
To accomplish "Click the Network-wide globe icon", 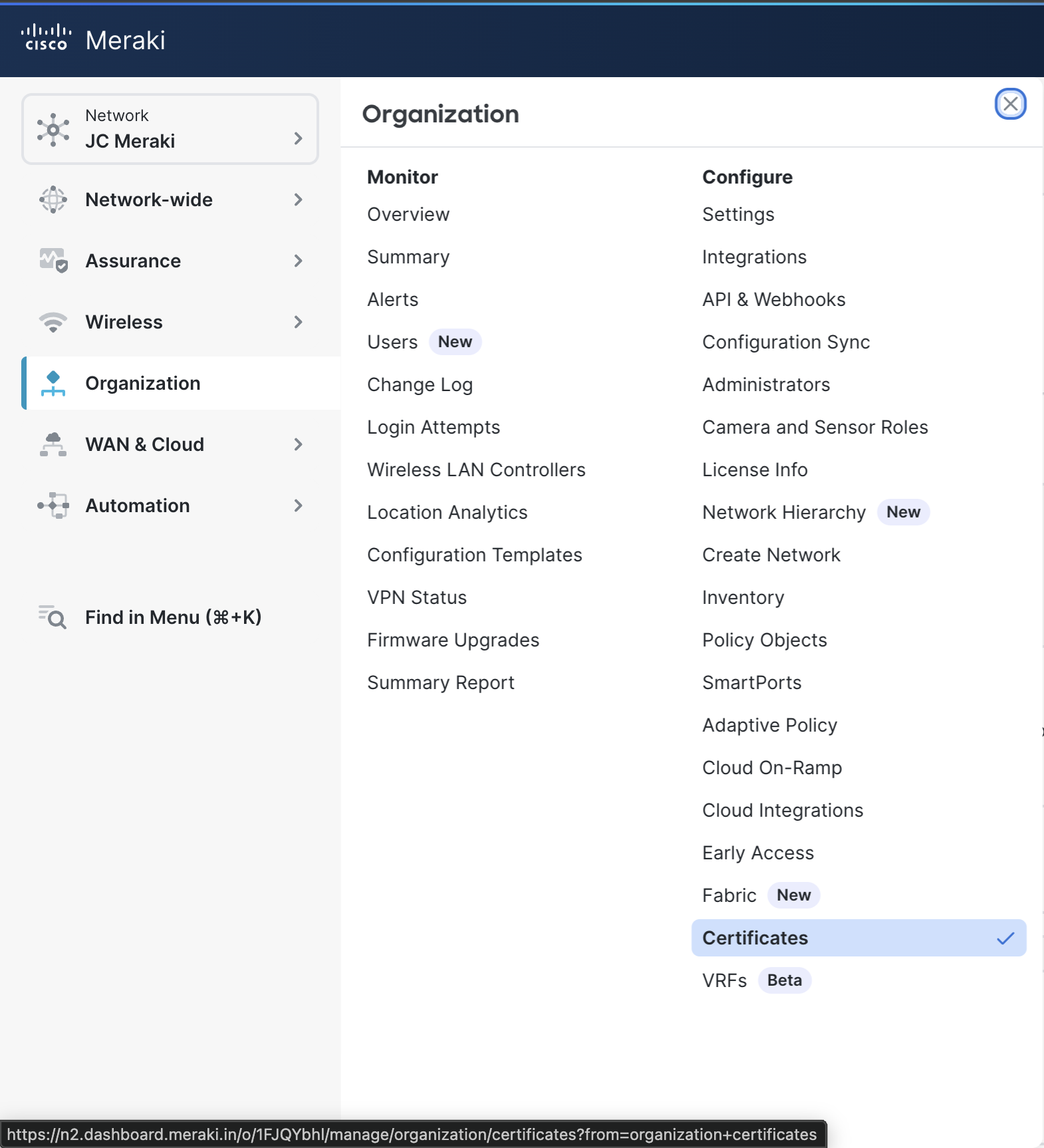I will [53, 200].
